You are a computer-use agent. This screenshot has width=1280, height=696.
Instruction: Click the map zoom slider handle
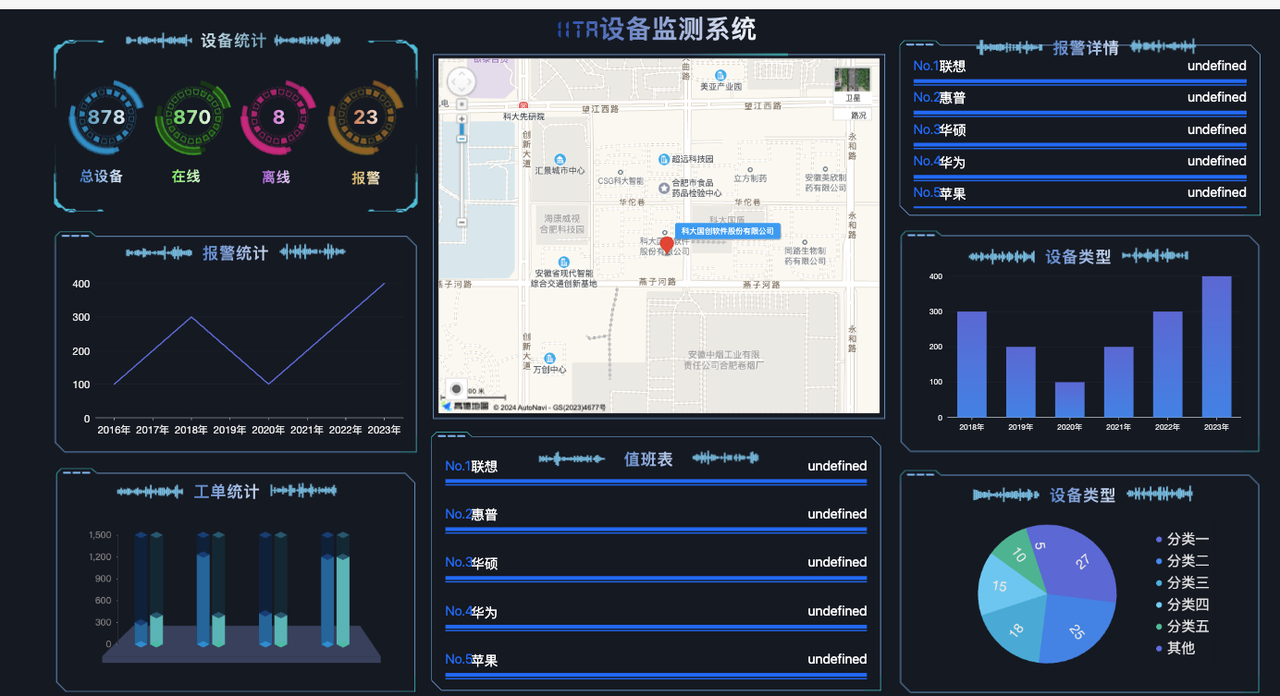pyautogui.click(x=462, y=138)
